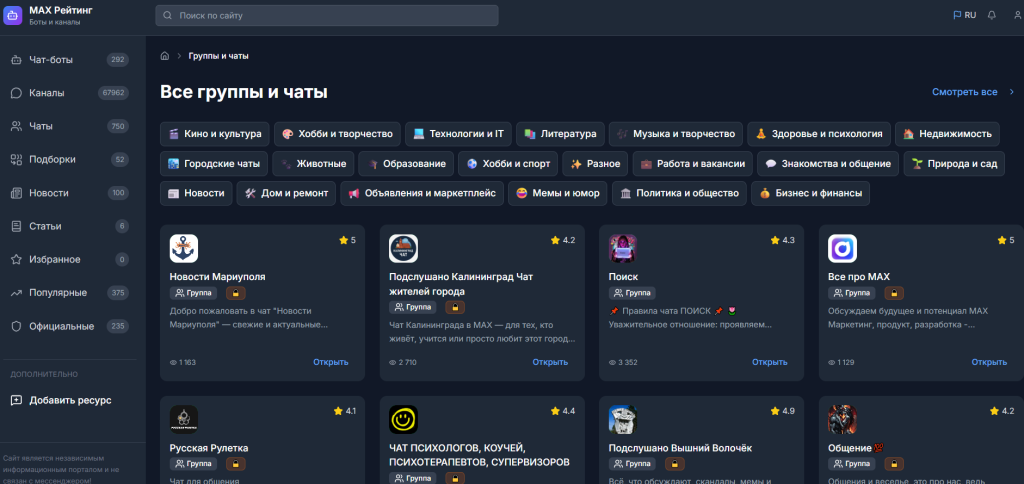Open Чаты in the sidebar
This screenshot has height=484, width=1024.
69,126
